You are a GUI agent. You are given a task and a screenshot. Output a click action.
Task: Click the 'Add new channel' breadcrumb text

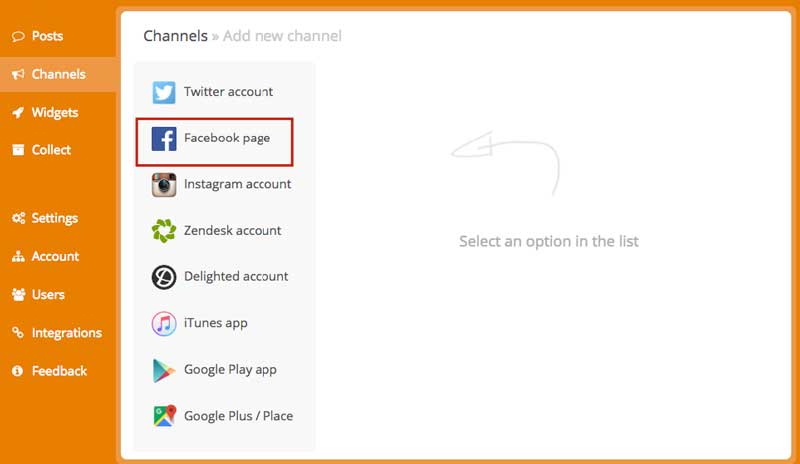[282, 36]
